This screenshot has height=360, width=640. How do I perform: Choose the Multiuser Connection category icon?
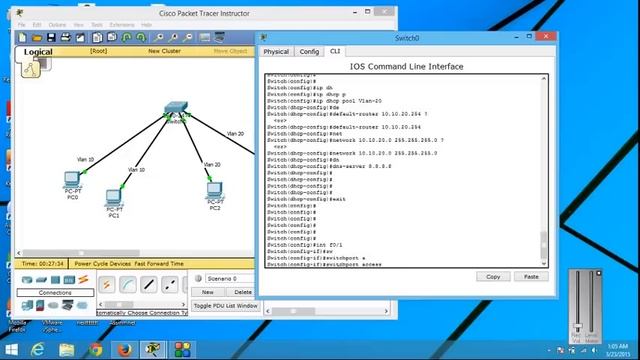coord(82,305)
